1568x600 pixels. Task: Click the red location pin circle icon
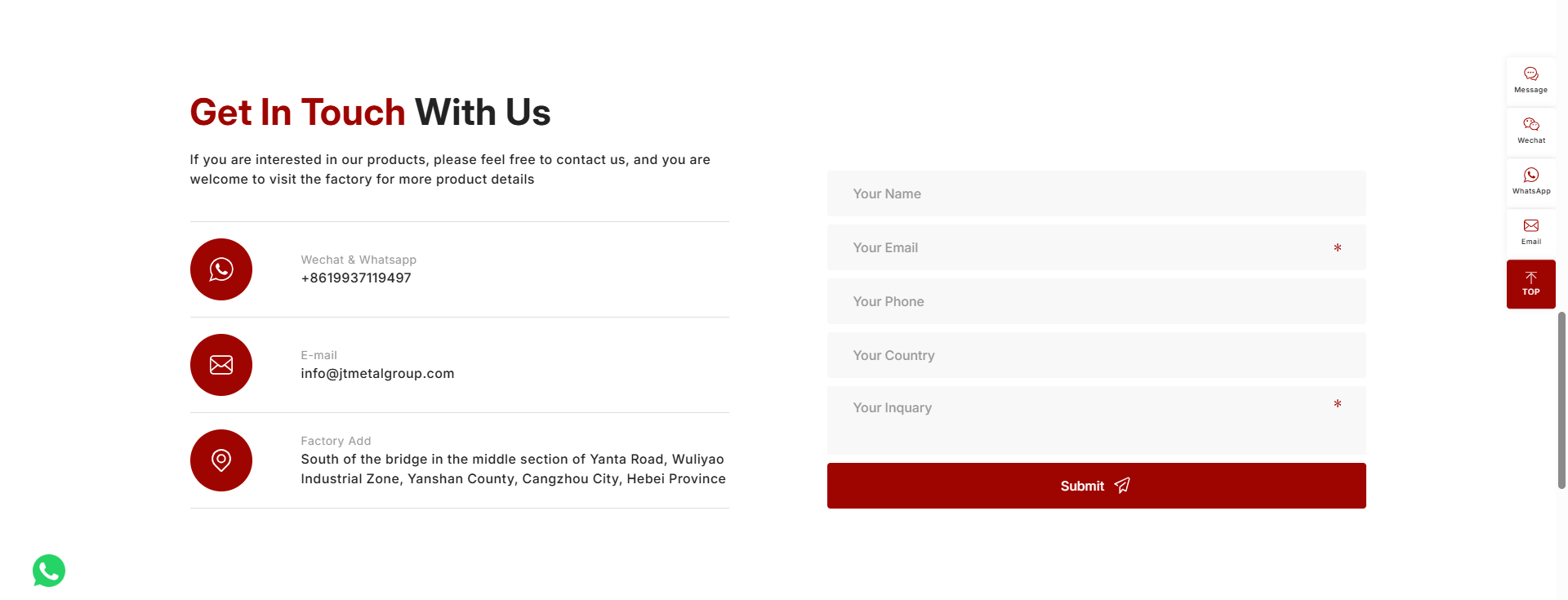[x=220, y=460]
